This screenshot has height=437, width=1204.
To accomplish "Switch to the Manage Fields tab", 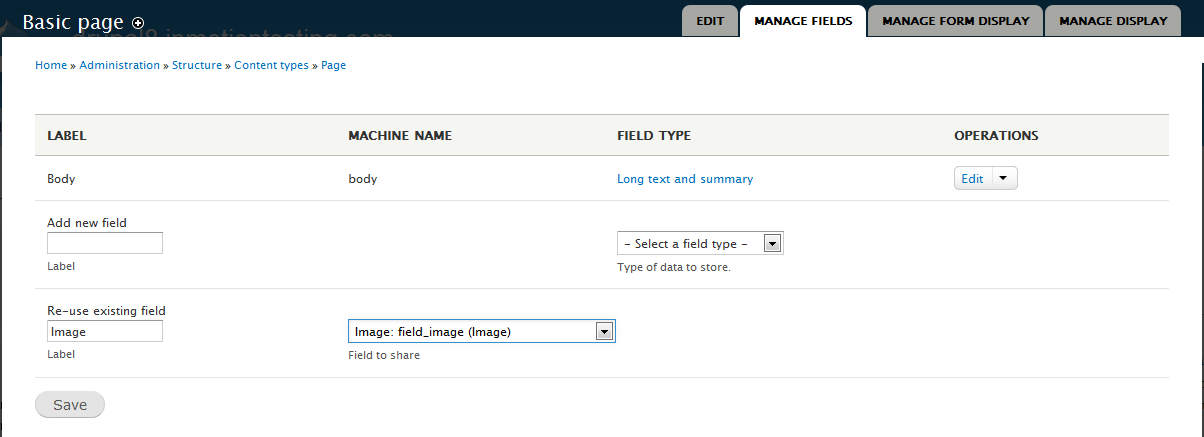I will pyautogui.click(x=803, y=21).
